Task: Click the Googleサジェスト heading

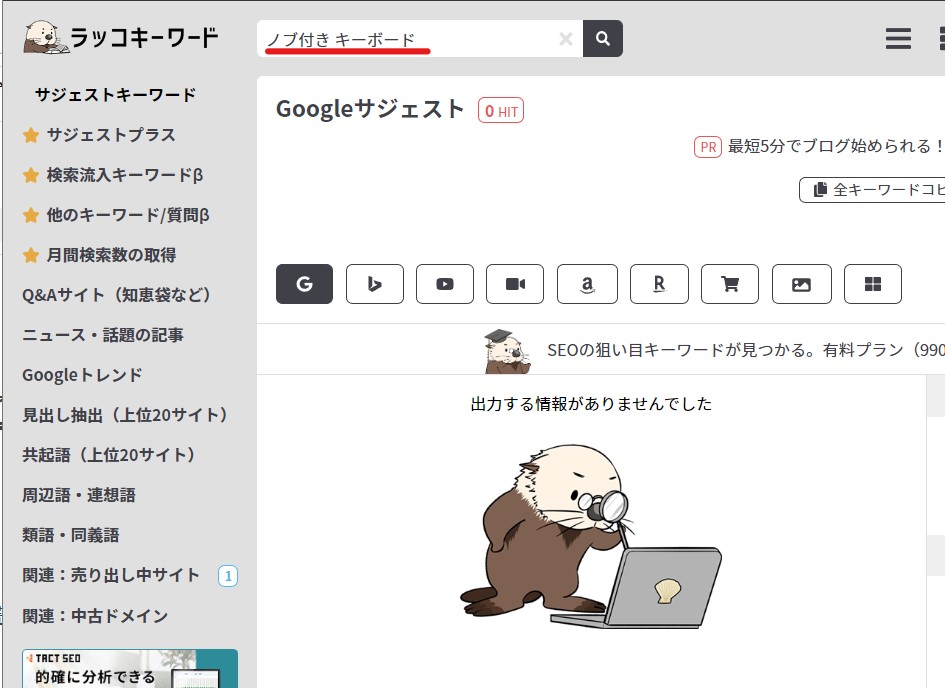Action: pyautogui.click(x=370, y=110)
